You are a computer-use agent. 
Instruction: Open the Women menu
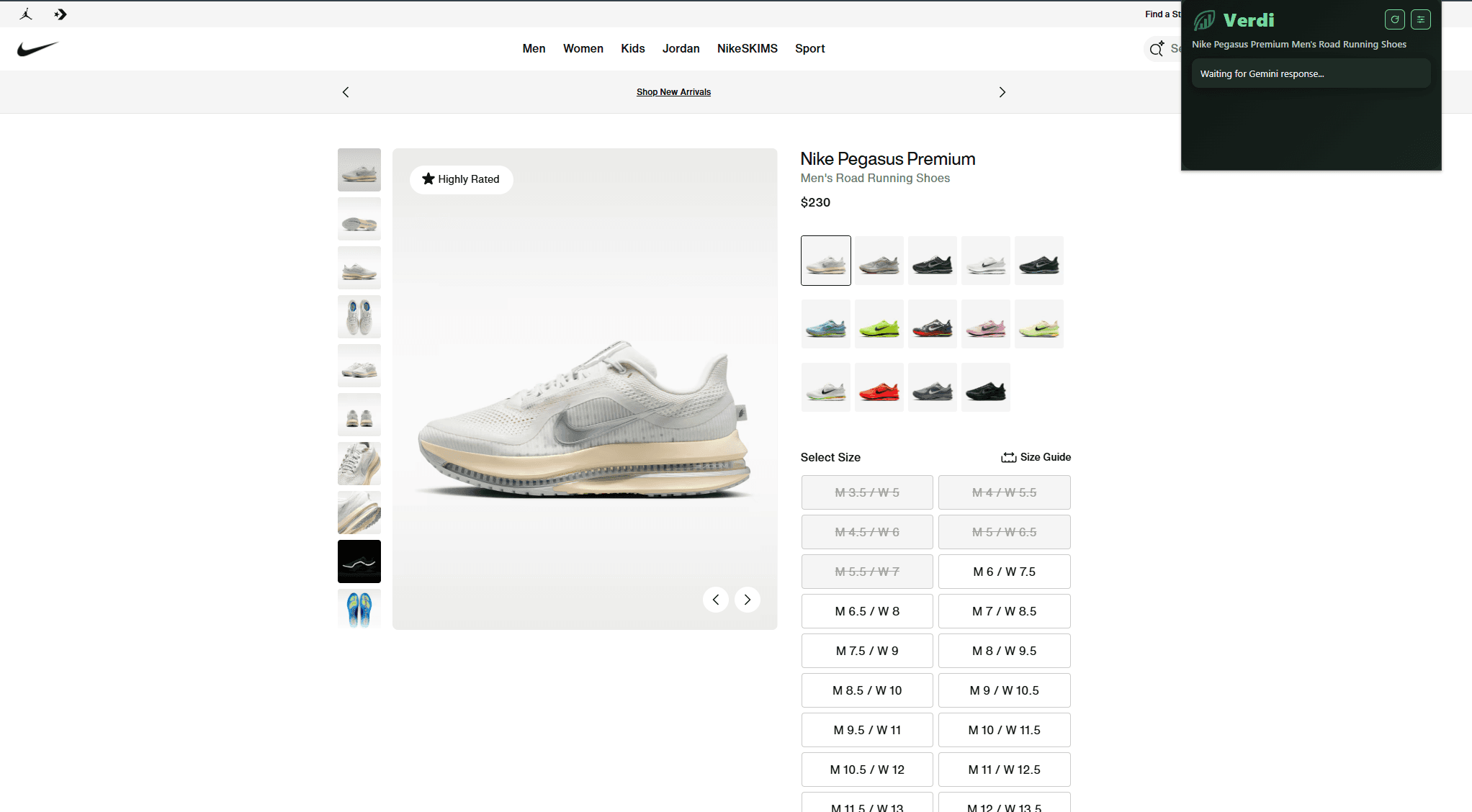click(583, 48)
